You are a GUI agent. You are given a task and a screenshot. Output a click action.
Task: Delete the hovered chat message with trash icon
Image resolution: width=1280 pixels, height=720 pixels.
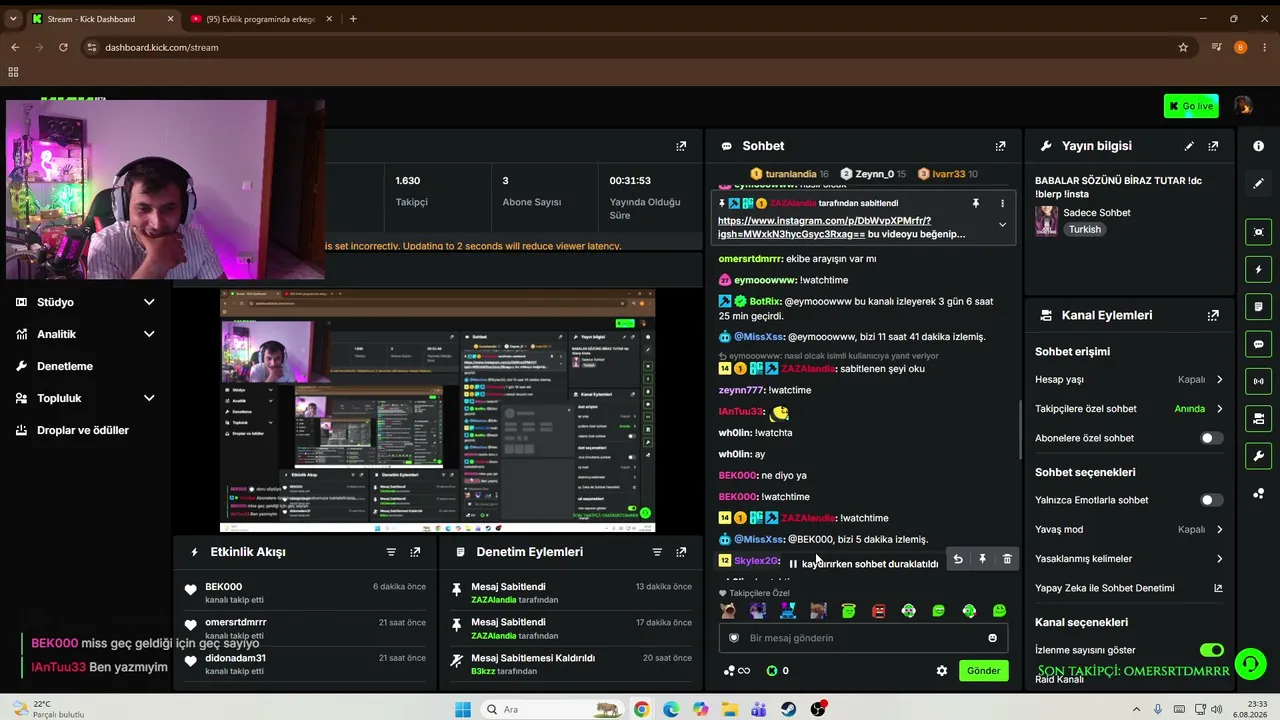[x=1007, y=559]
